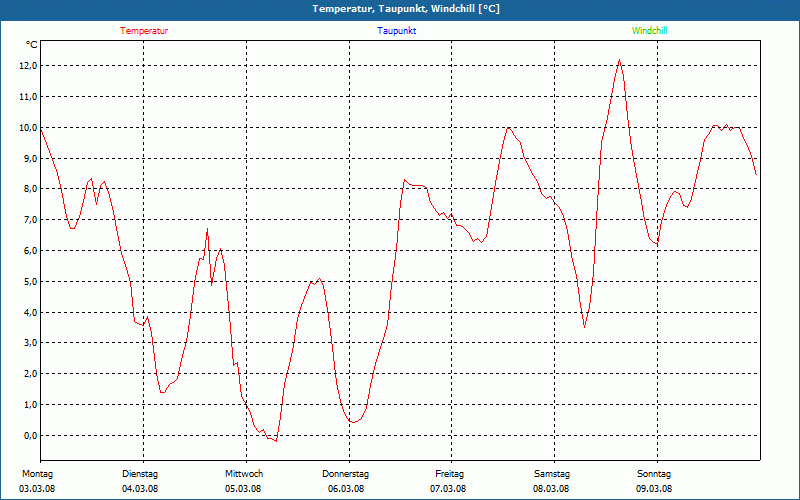Click the 2,0 y-axis value
This screenshot has width=800, height=500.
[30, 373]
